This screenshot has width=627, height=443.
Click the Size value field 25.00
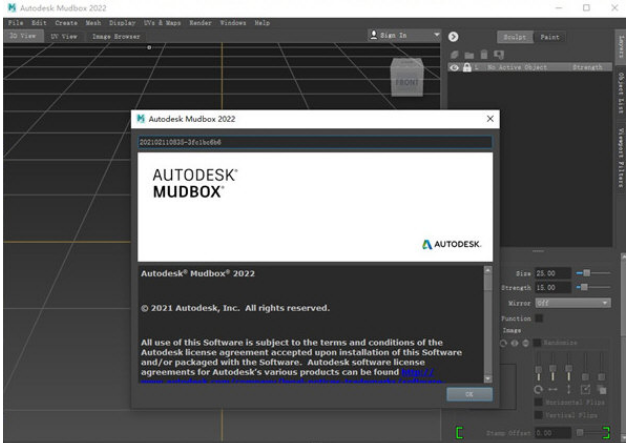(553, 273)
